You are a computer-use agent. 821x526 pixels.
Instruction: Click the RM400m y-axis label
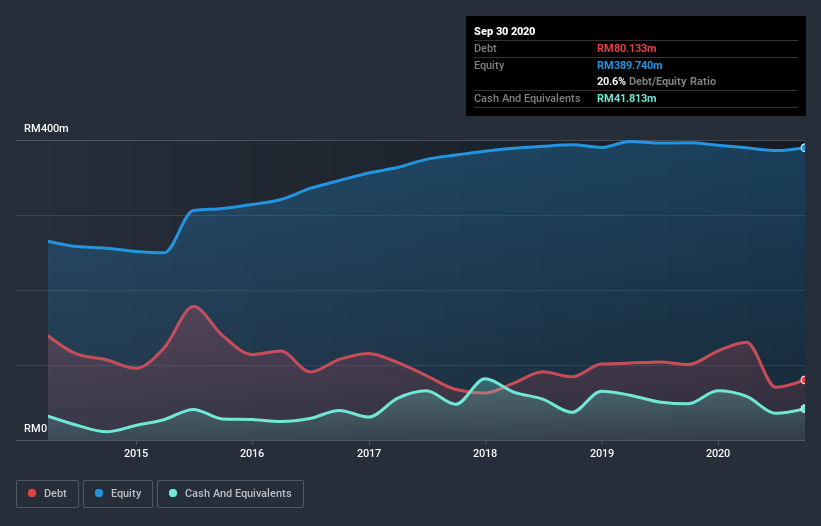[46, 128]
